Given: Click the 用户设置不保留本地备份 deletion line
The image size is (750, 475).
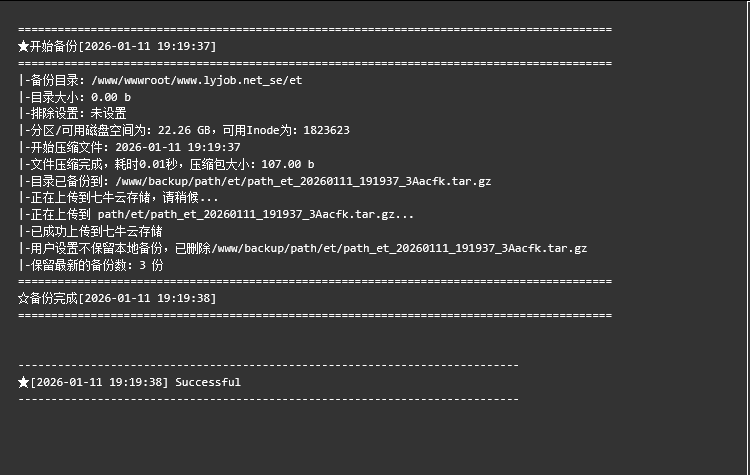Looking at the screenshot, I should pos(304,248).
